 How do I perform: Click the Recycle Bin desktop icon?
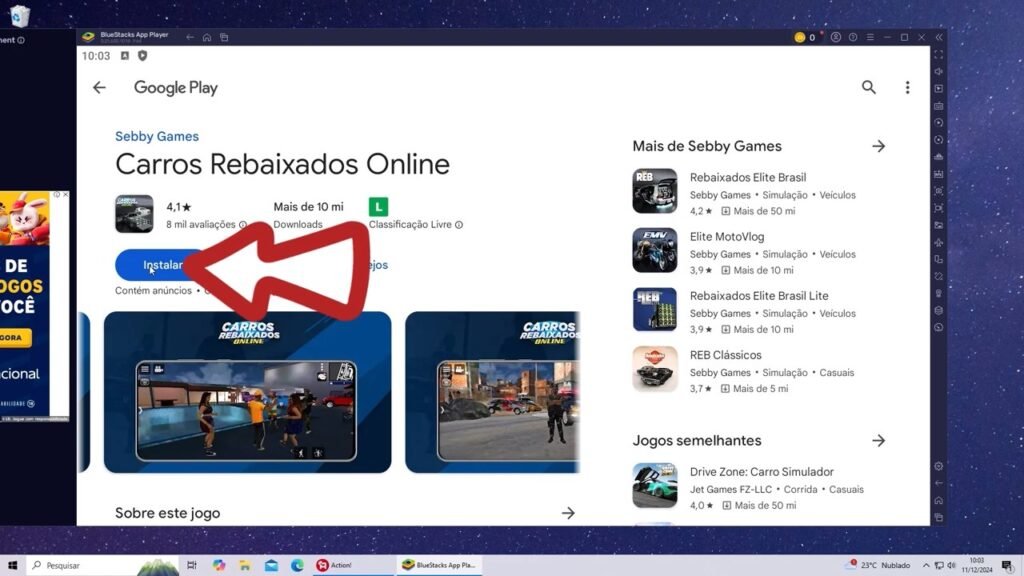point(20,14)
